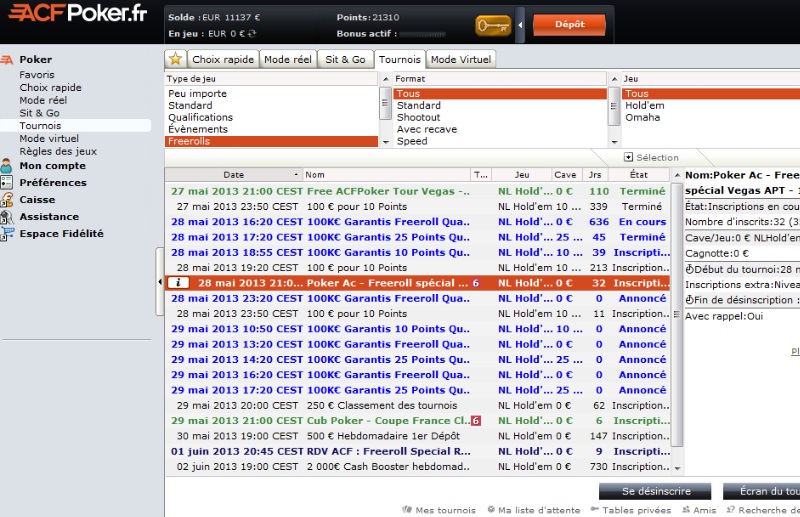The width and height of the screenshot is (800, 517).
Task: Collapse the left sidebar arrow handle
Action: [x=160, y=282]
